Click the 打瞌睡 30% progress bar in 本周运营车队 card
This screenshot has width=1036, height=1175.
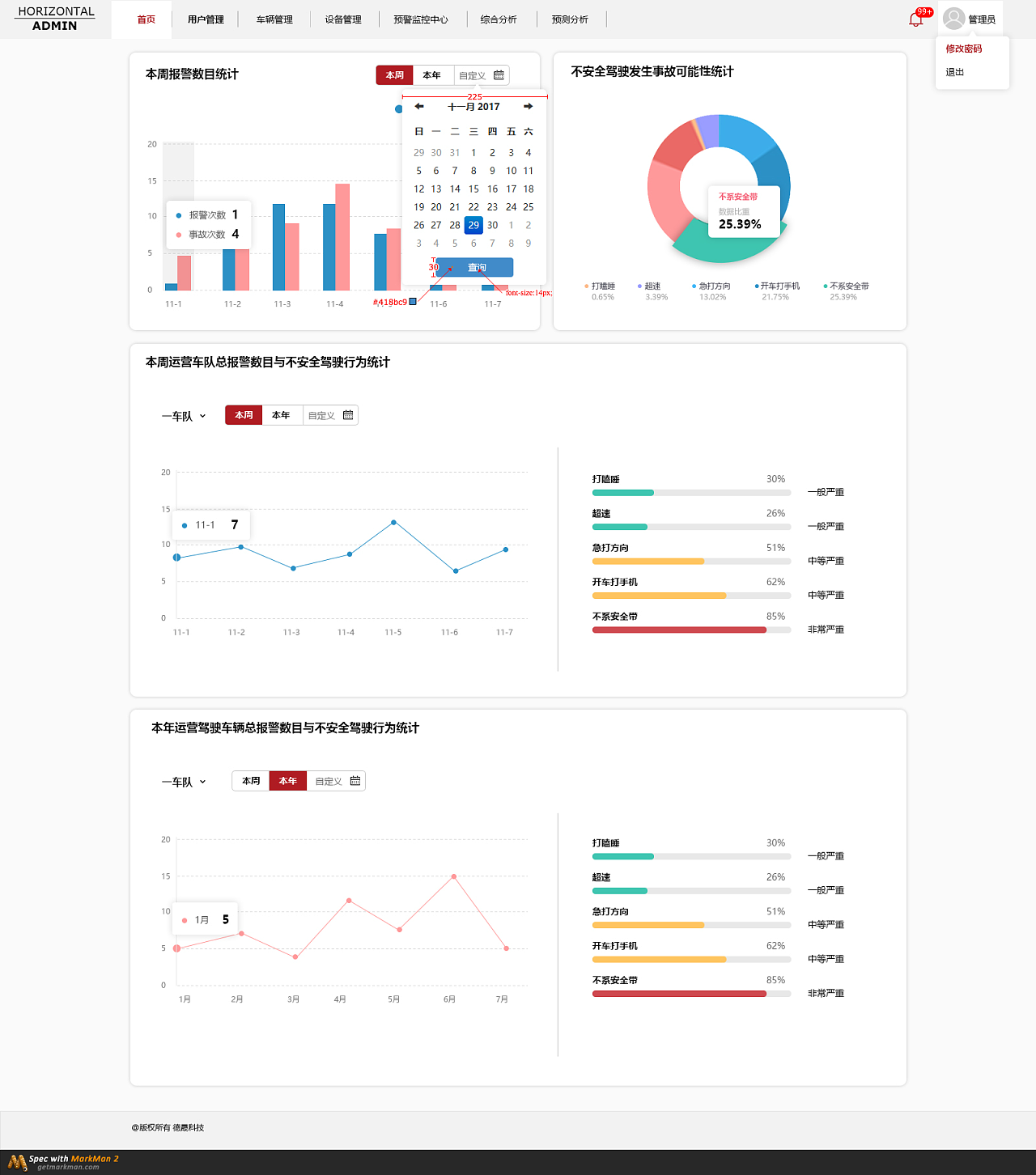pos(691,493)
